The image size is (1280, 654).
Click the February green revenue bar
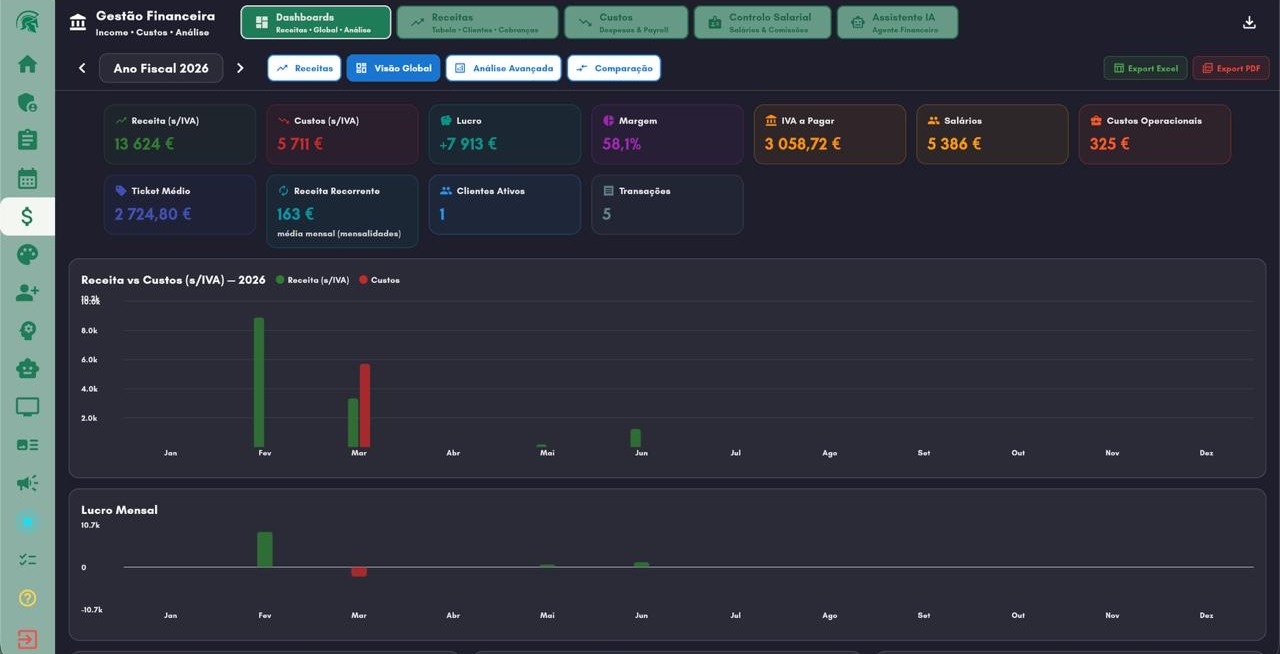click(259, 382)
